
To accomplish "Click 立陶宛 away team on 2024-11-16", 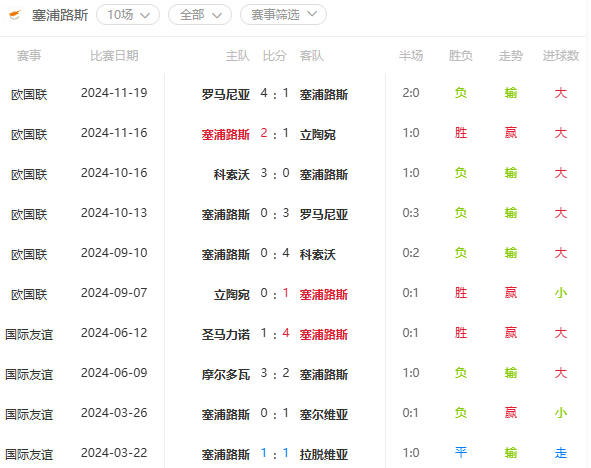I will click(x=318, y=135).
